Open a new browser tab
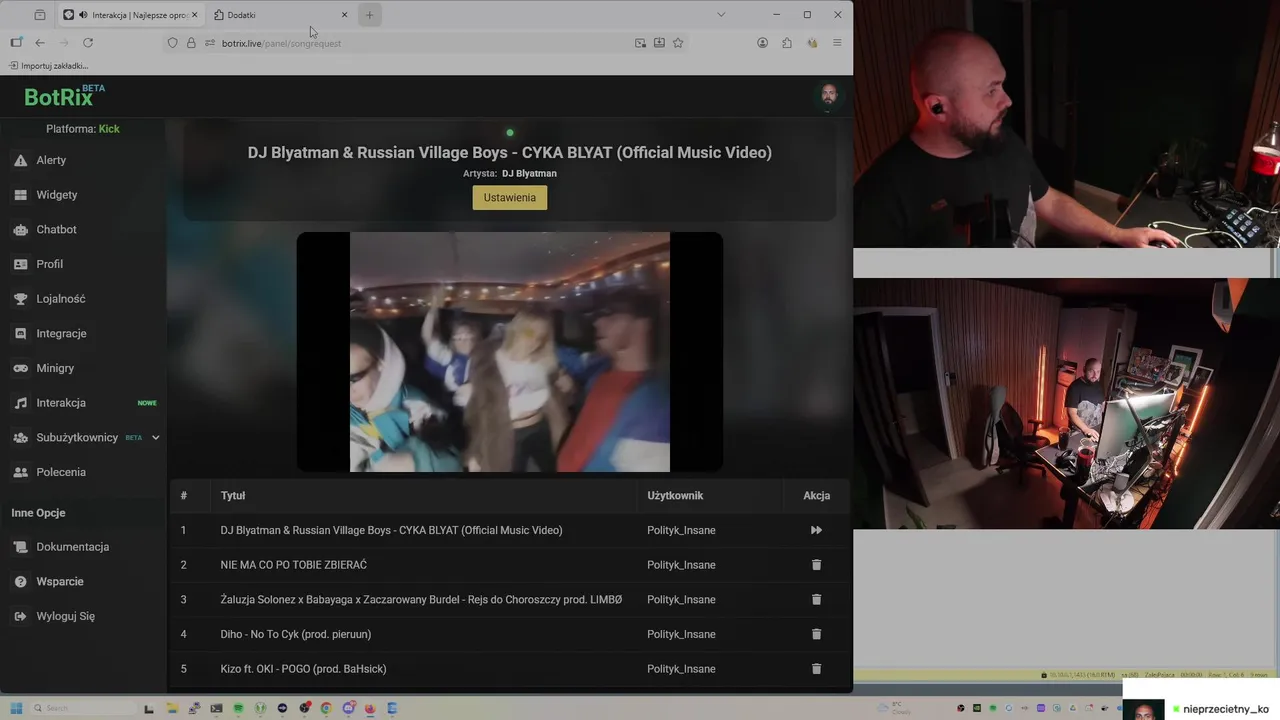 coord(369,15)
